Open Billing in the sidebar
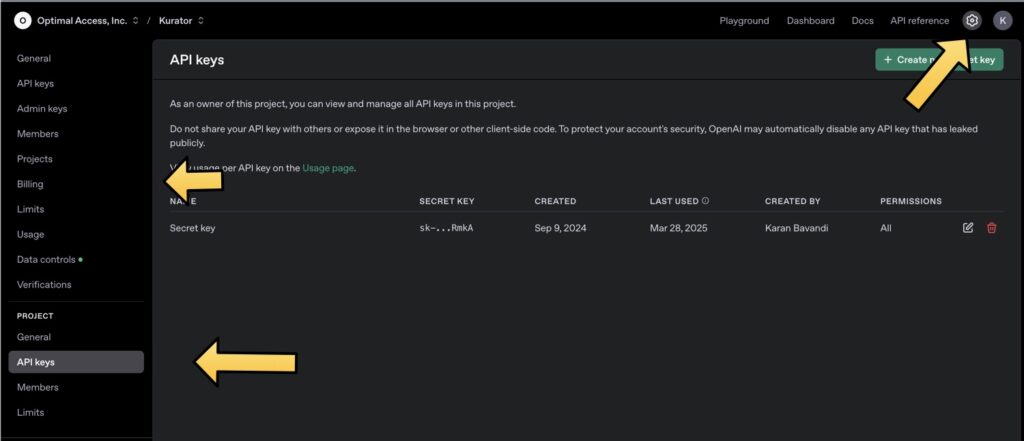1024x441 pixels. [30, 184]
